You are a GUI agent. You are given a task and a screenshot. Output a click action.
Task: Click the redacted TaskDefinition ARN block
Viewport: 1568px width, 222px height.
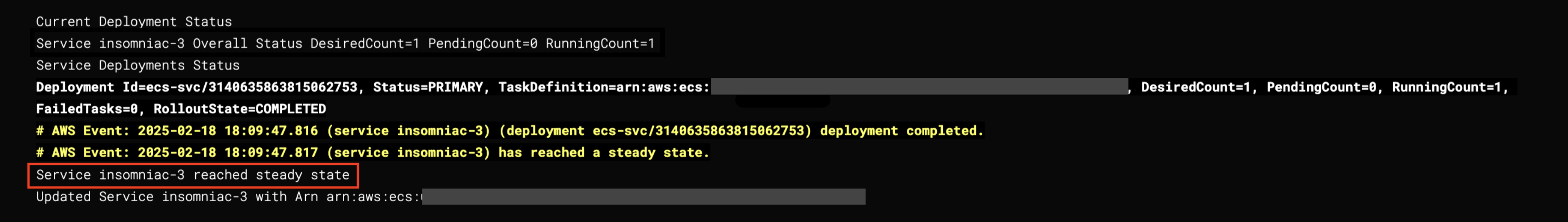pos(919,87)
